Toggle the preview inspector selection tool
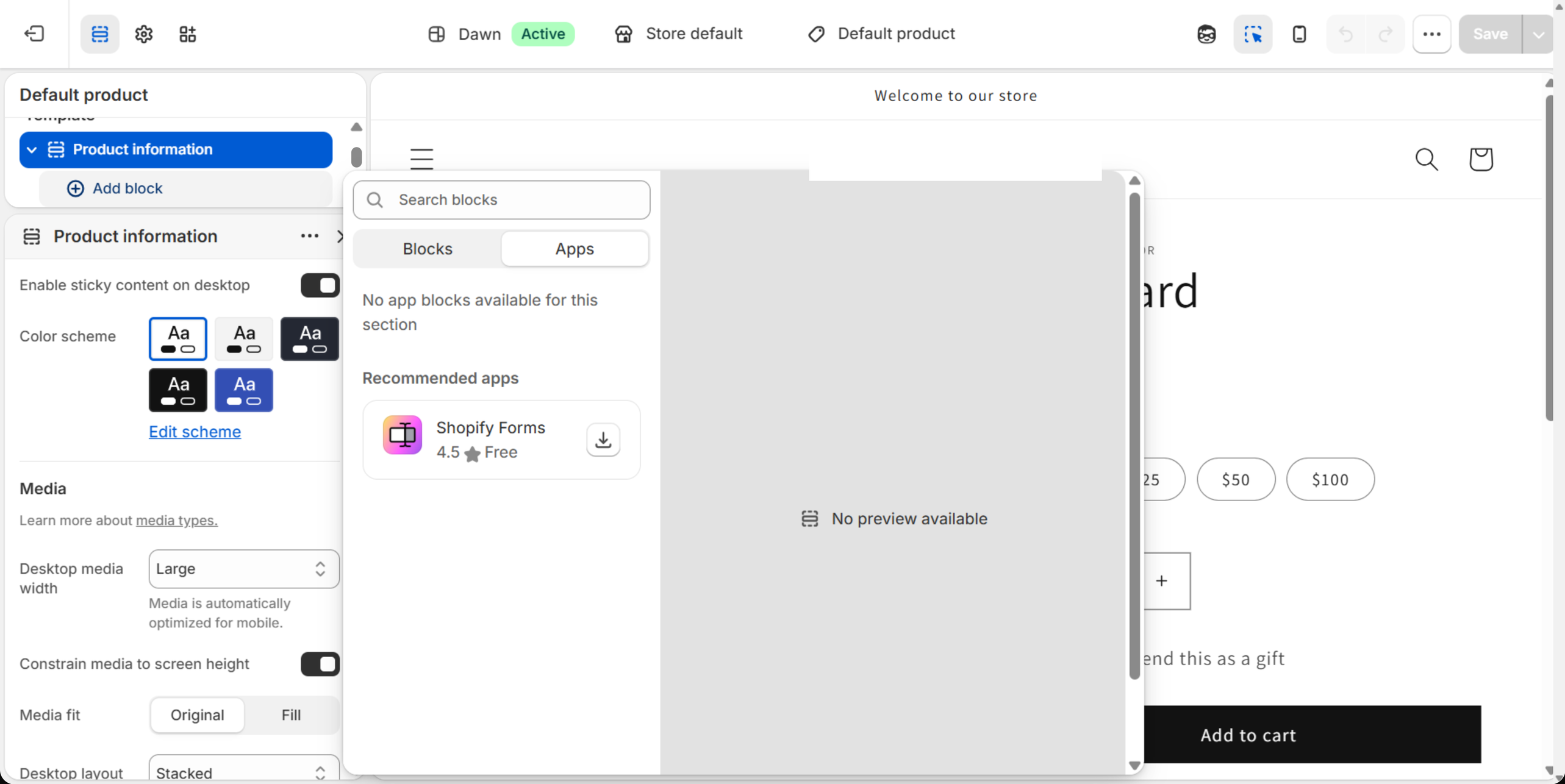 [1253, 34]
